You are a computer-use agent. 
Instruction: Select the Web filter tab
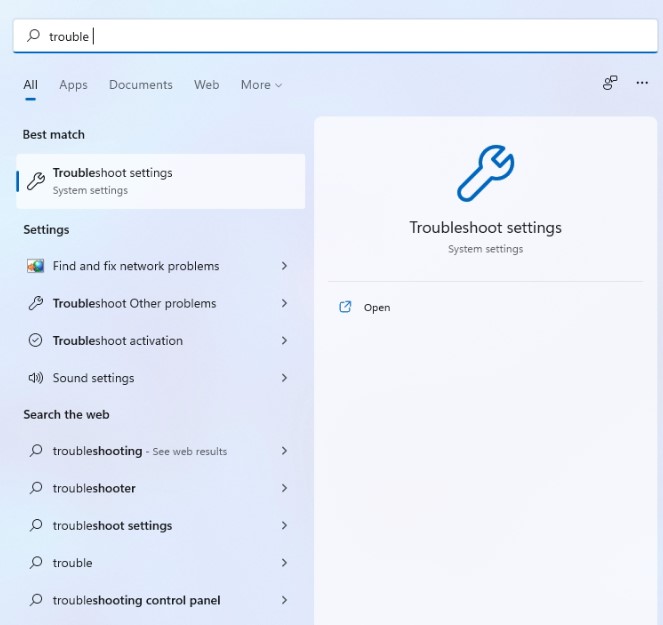point(206,85)
